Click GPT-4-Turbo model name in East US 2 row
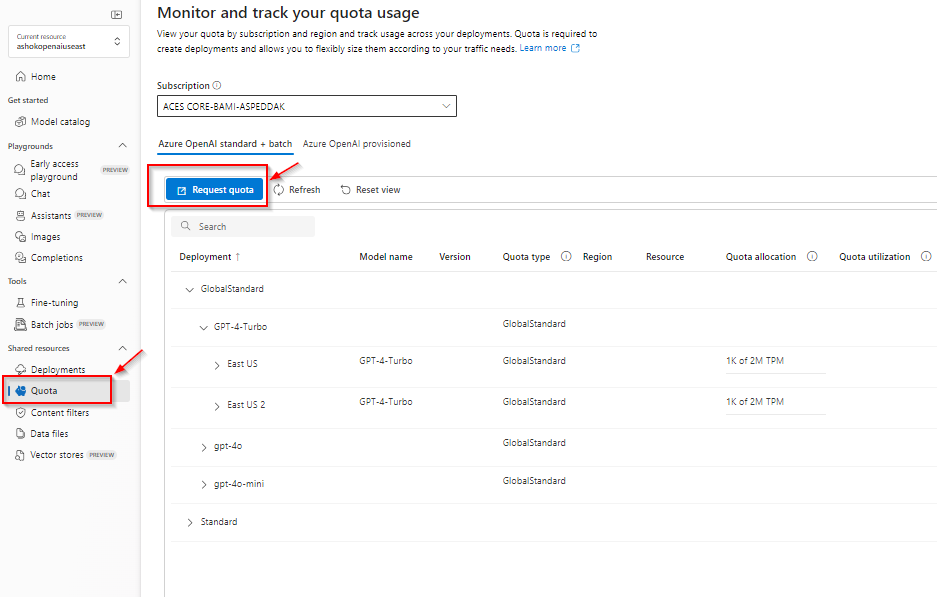Viewport: 937px width, 597px height. [x=386, y=402]
